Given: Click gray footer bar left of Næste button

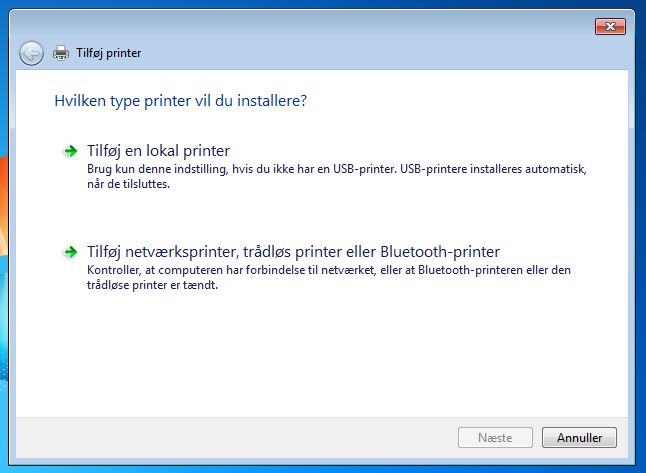Looking at the screenshot, I should click(235, 438).
